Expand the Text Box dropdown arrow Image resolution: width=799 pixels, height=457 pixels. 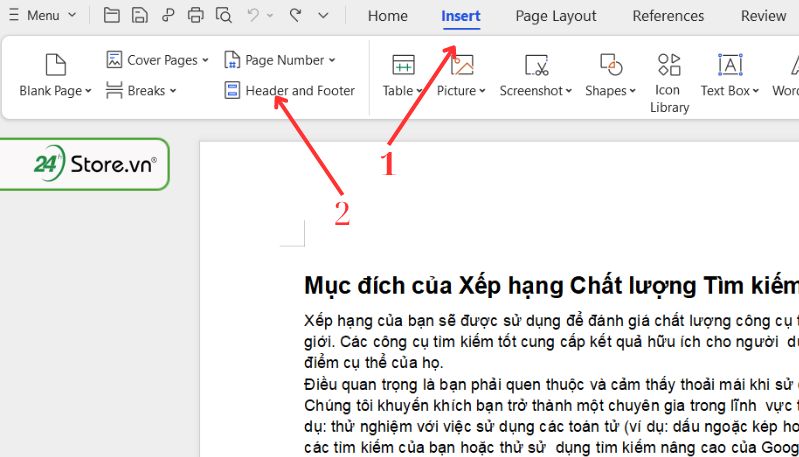pyautogui.click(x=756, y=91)
